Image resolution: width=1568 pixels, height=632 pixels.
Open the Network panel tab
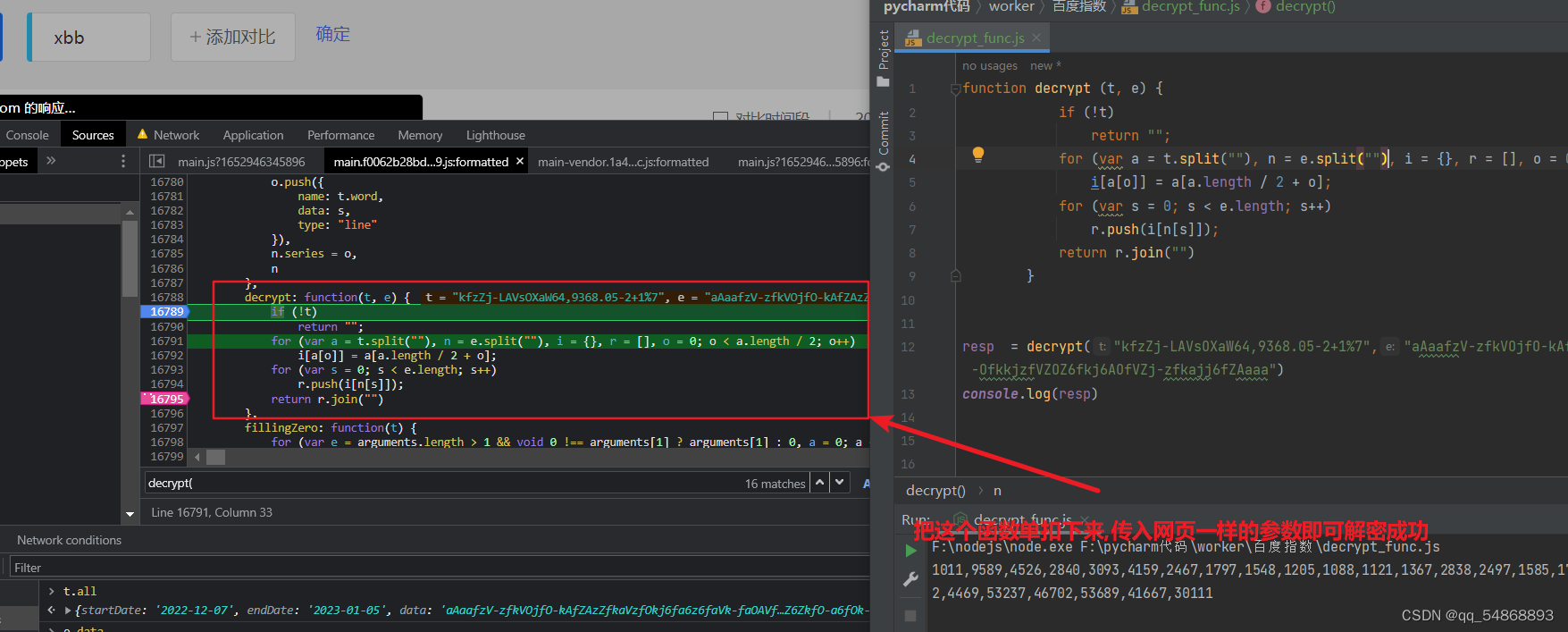point(168,135)
